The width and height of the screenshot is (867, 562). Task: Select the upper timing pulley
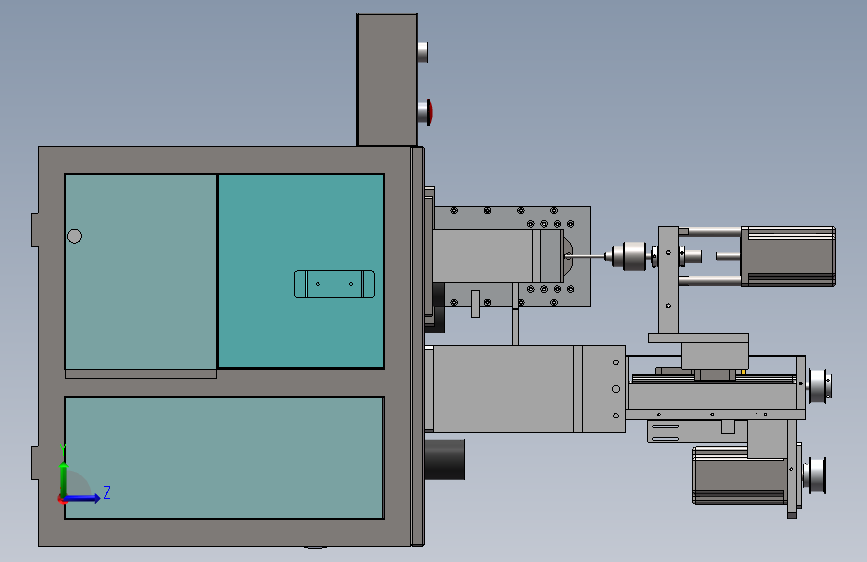click(x=820, y=384)
